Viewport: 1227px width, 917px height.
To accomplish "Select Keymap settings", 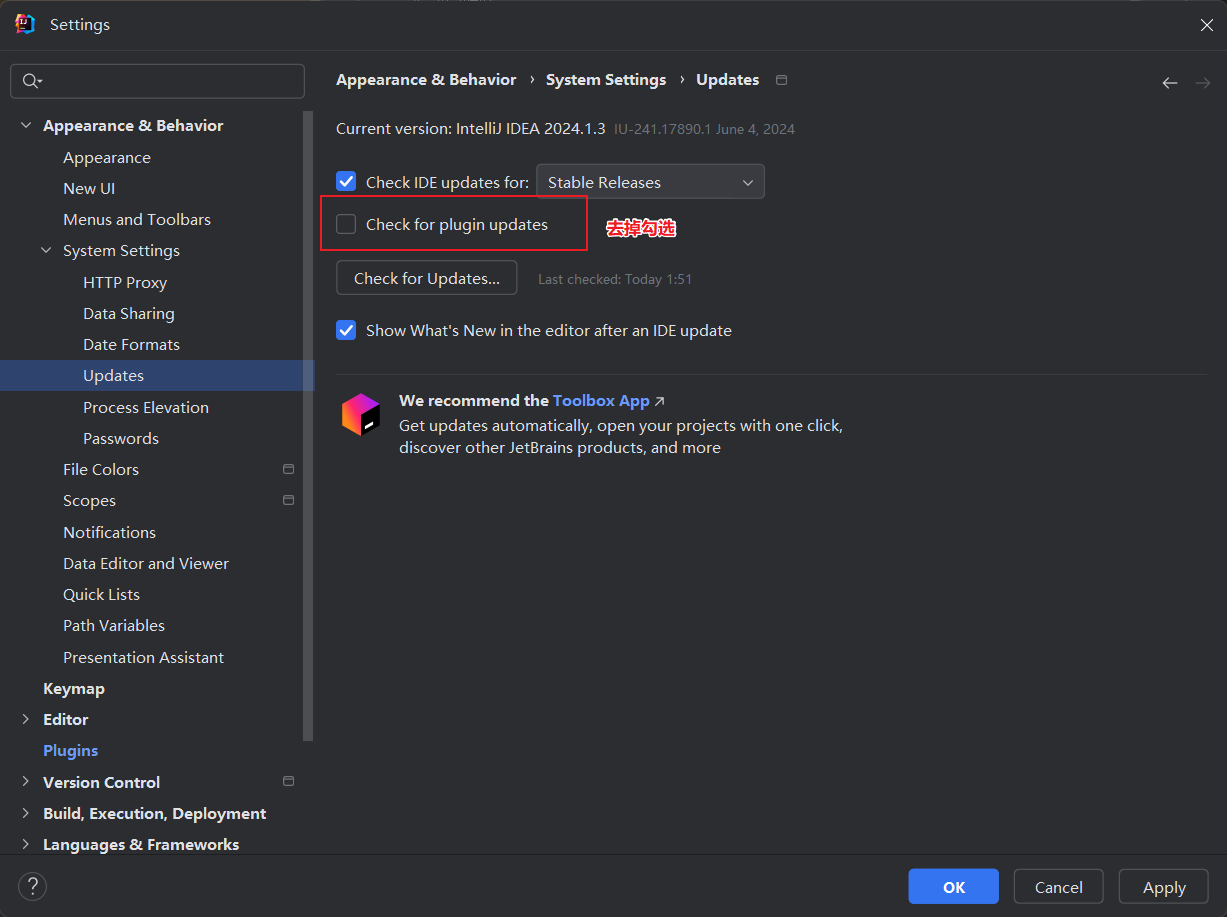I will [x=74, y=688].
